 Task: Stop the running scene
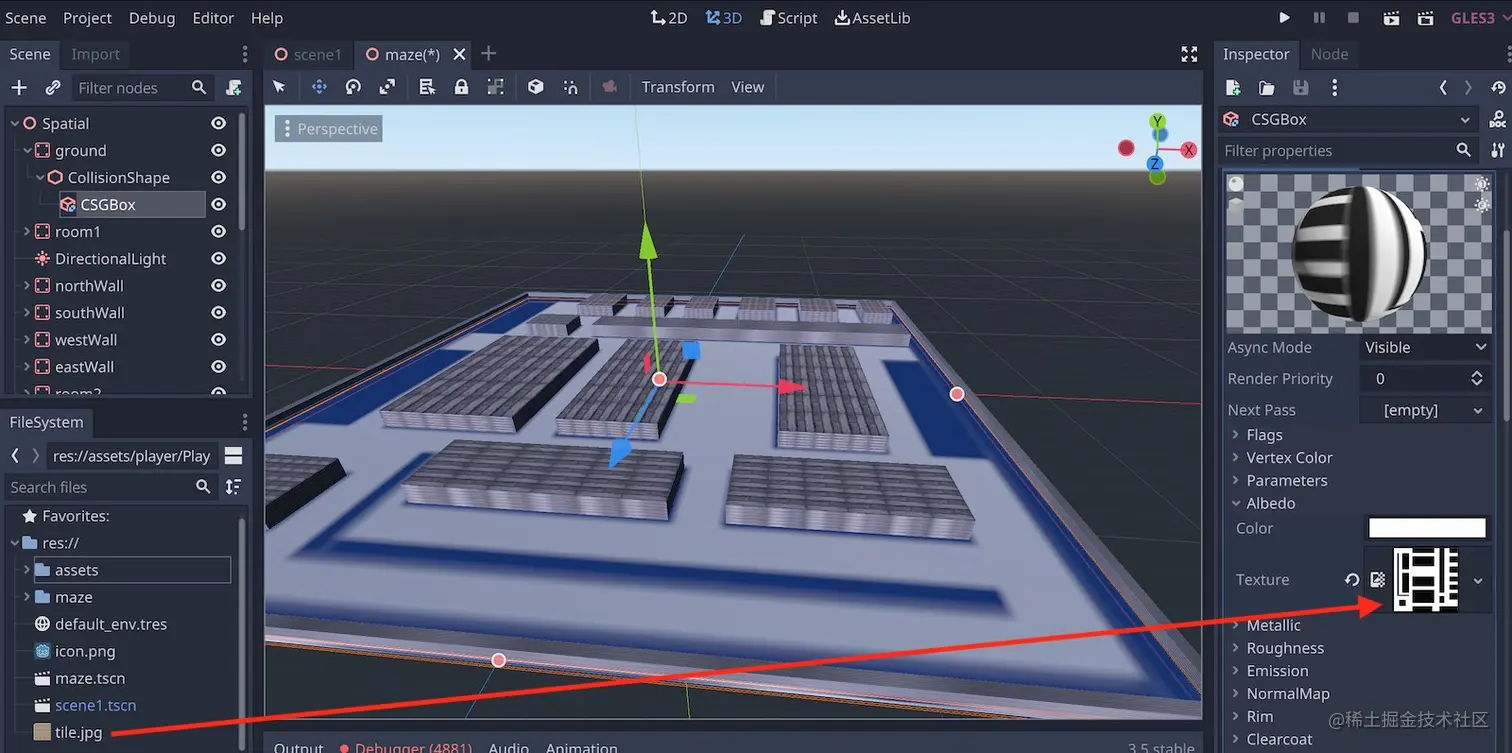click(x=1353, y=18)
